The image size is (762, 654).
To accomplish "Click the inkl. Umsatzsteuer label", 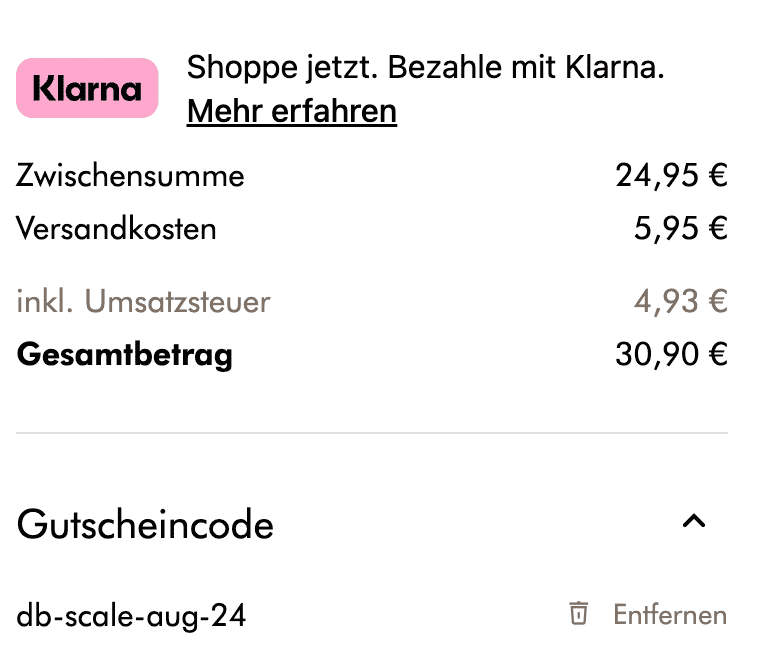I will [143, 301].
